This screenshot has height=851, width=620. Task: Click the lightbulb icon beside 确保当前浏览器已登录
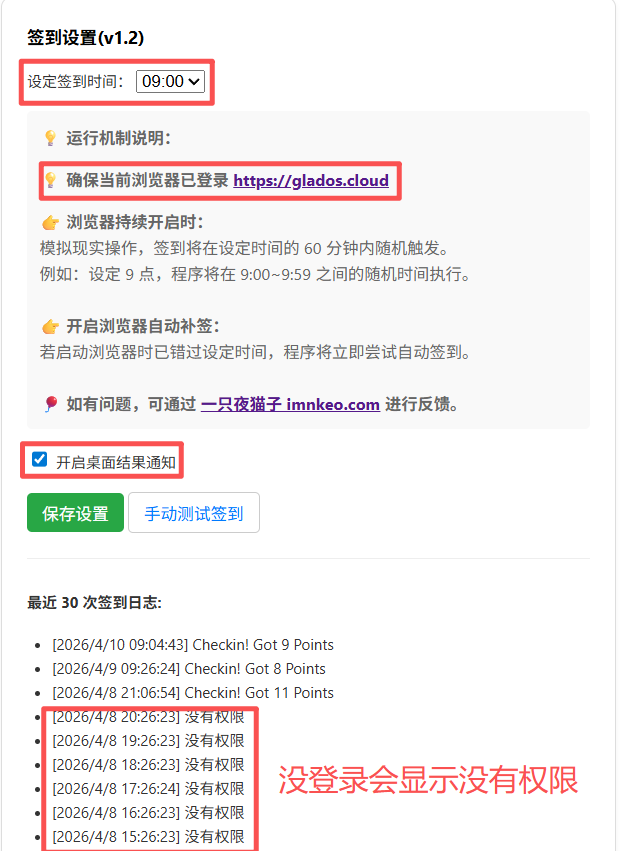(x=50, y=180)
